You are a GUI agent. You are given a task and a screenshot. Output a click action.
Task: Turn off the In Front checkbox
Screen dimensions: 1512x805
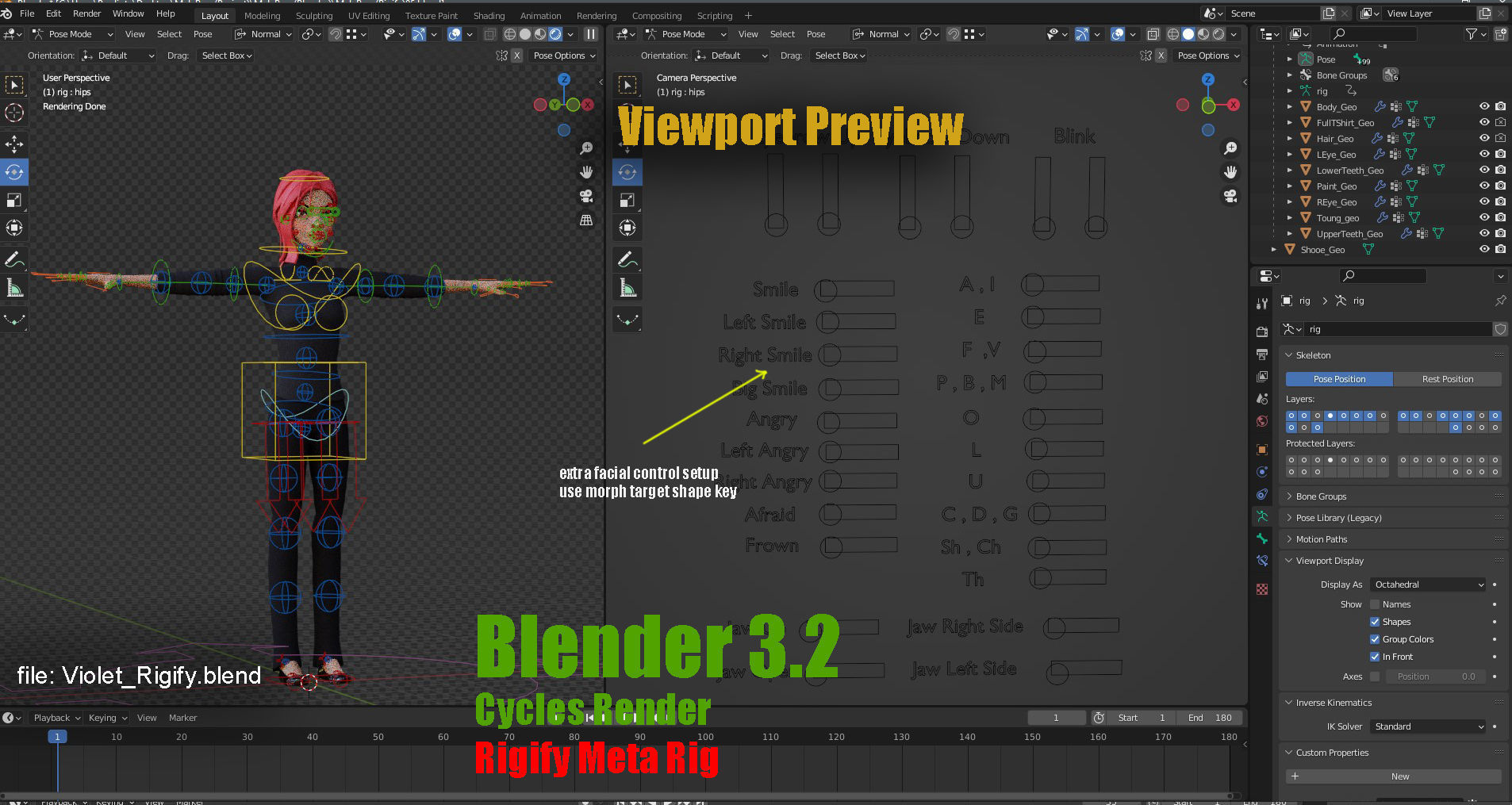click(x=1375, y=657)
